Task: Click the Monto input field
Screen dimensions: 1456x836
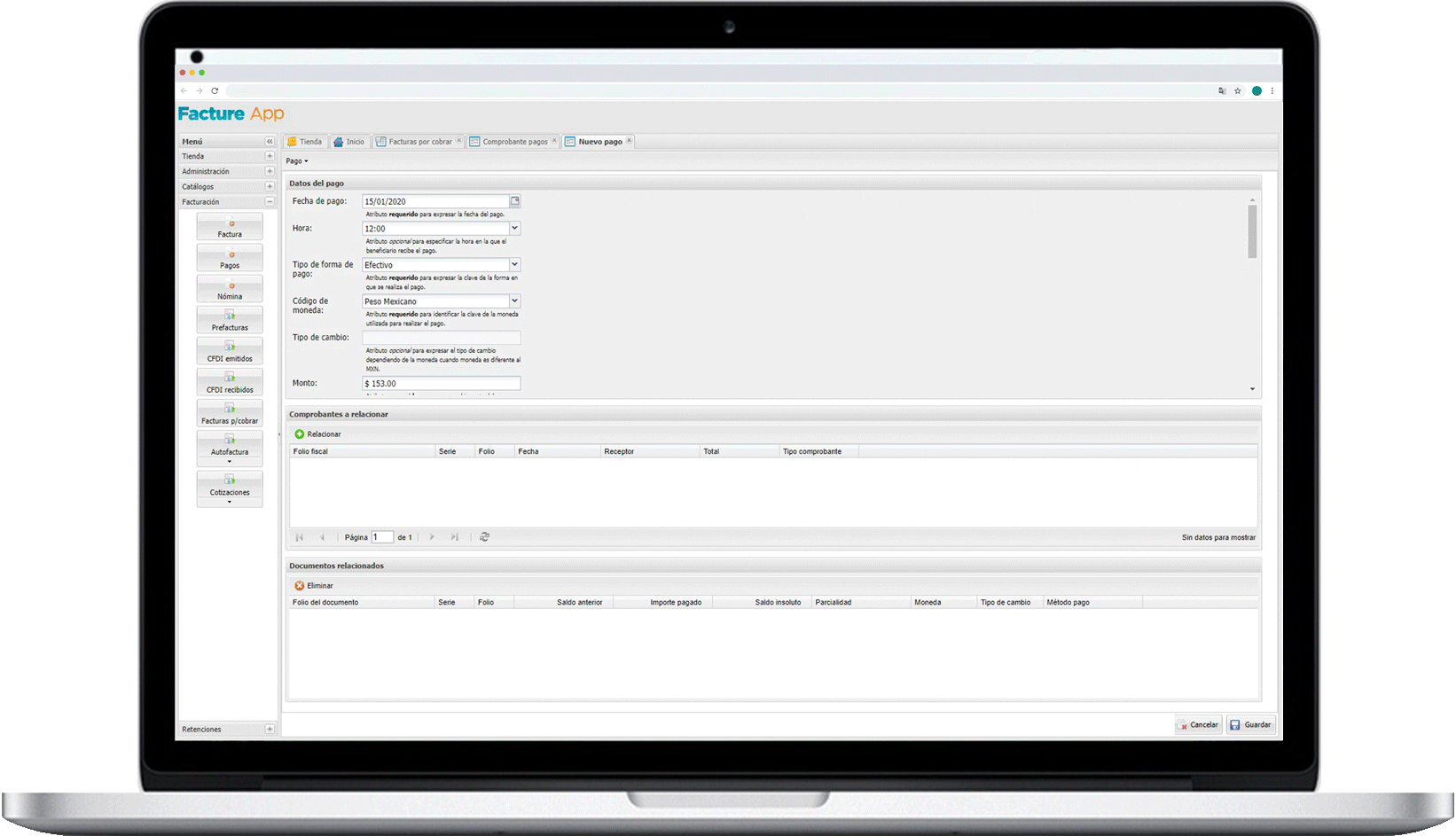Action: 441,384
